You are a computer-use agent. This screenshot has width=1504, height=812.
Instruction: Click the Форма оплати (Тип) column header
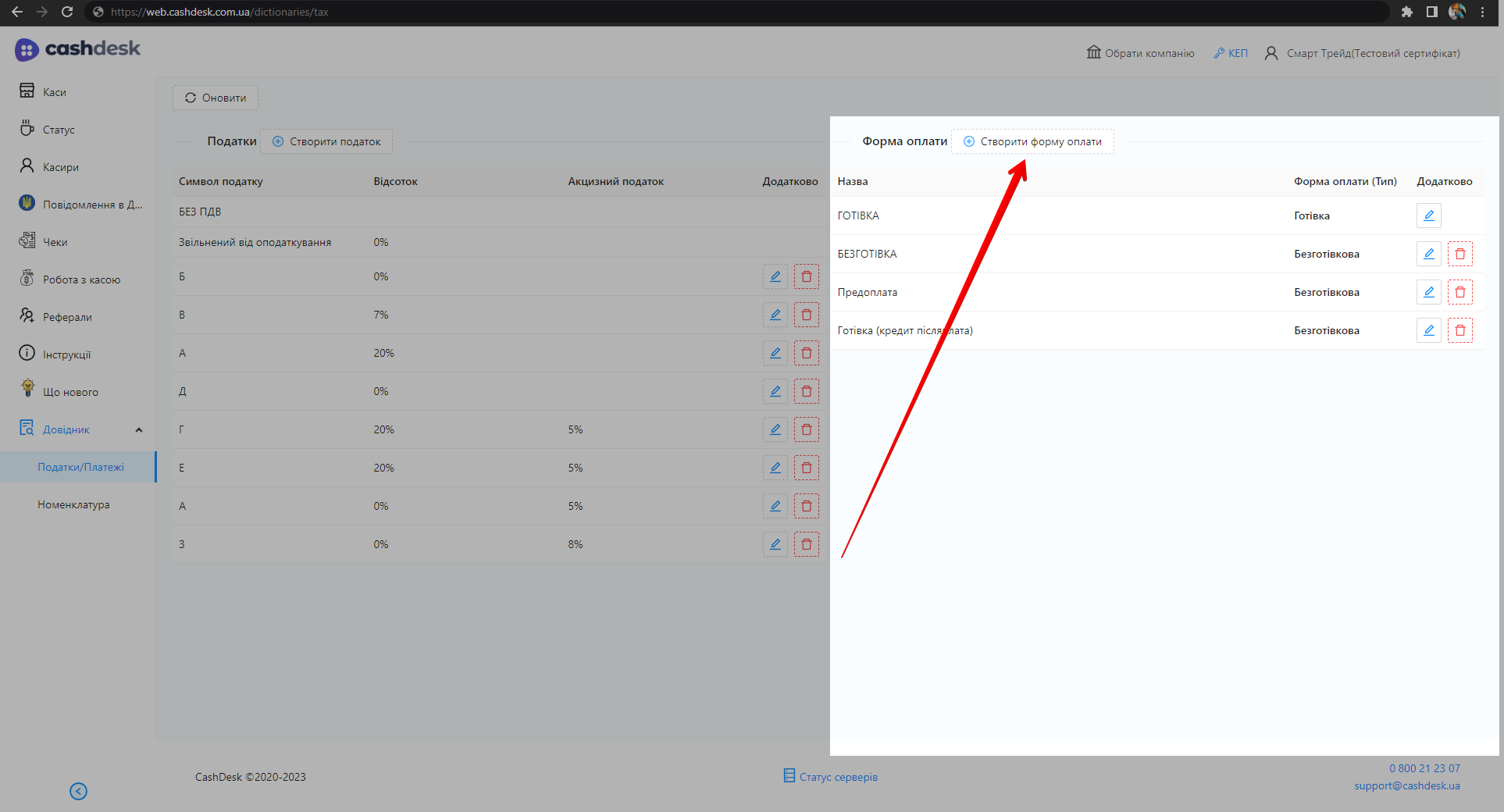[1345, 181]
